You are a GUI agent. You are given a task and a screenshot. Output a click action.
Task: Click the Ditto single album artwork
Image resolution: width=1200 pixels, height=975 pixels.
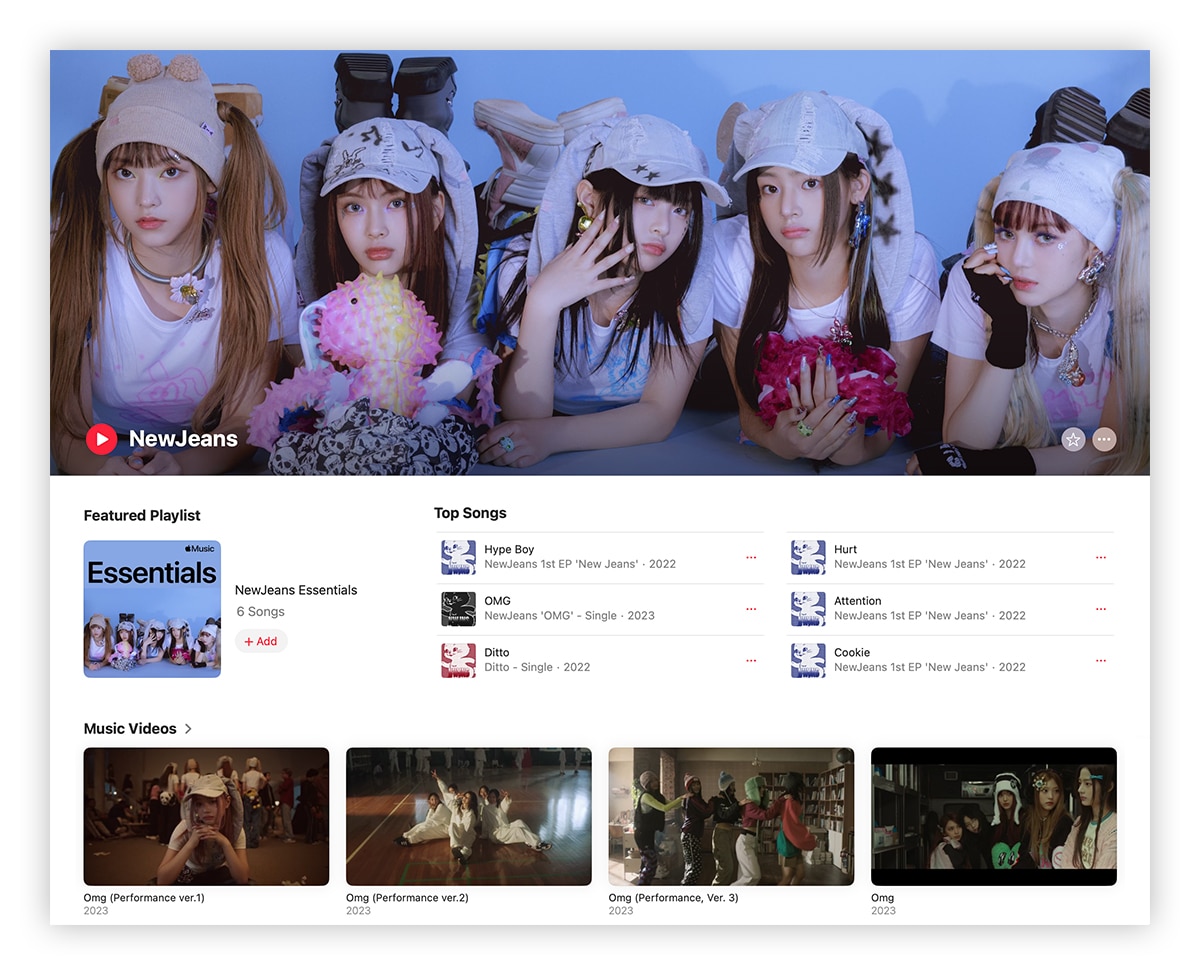pyautogui.click(x=458, y=660)
